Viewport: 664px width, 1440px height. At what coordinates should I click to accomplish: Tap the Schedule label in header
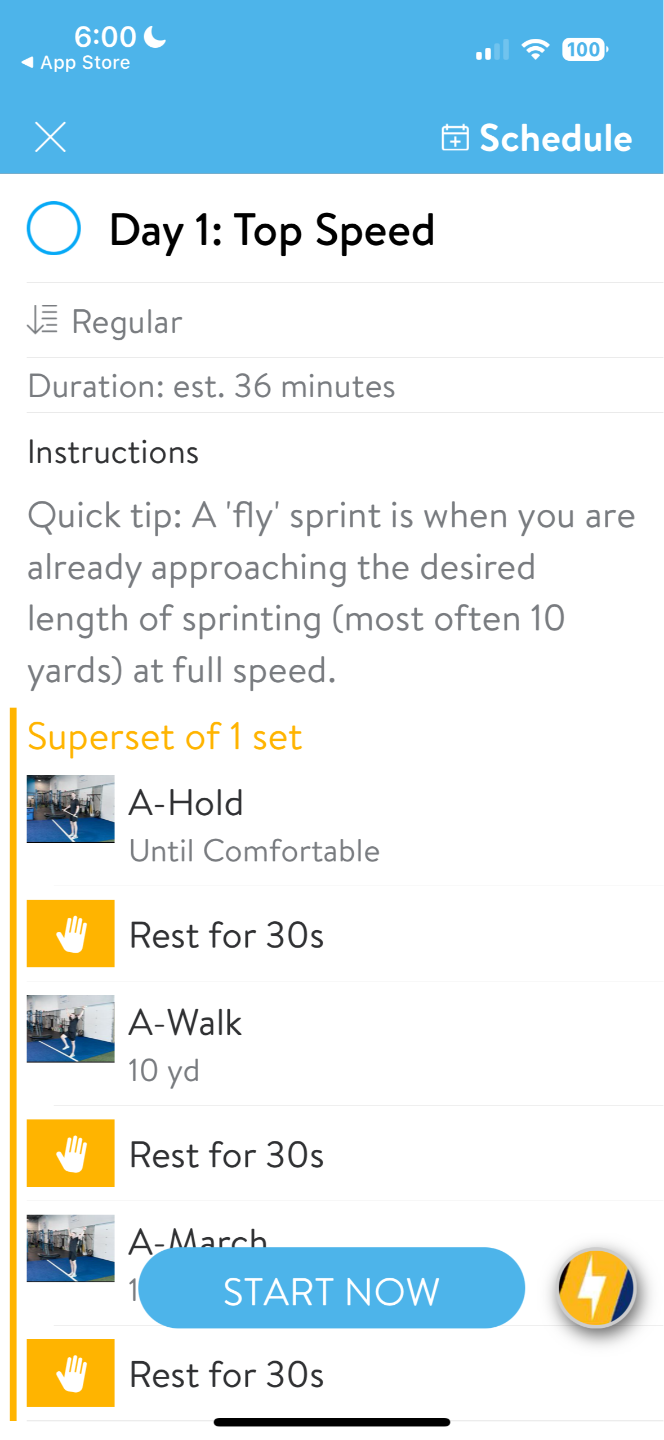tap(556, 138)
